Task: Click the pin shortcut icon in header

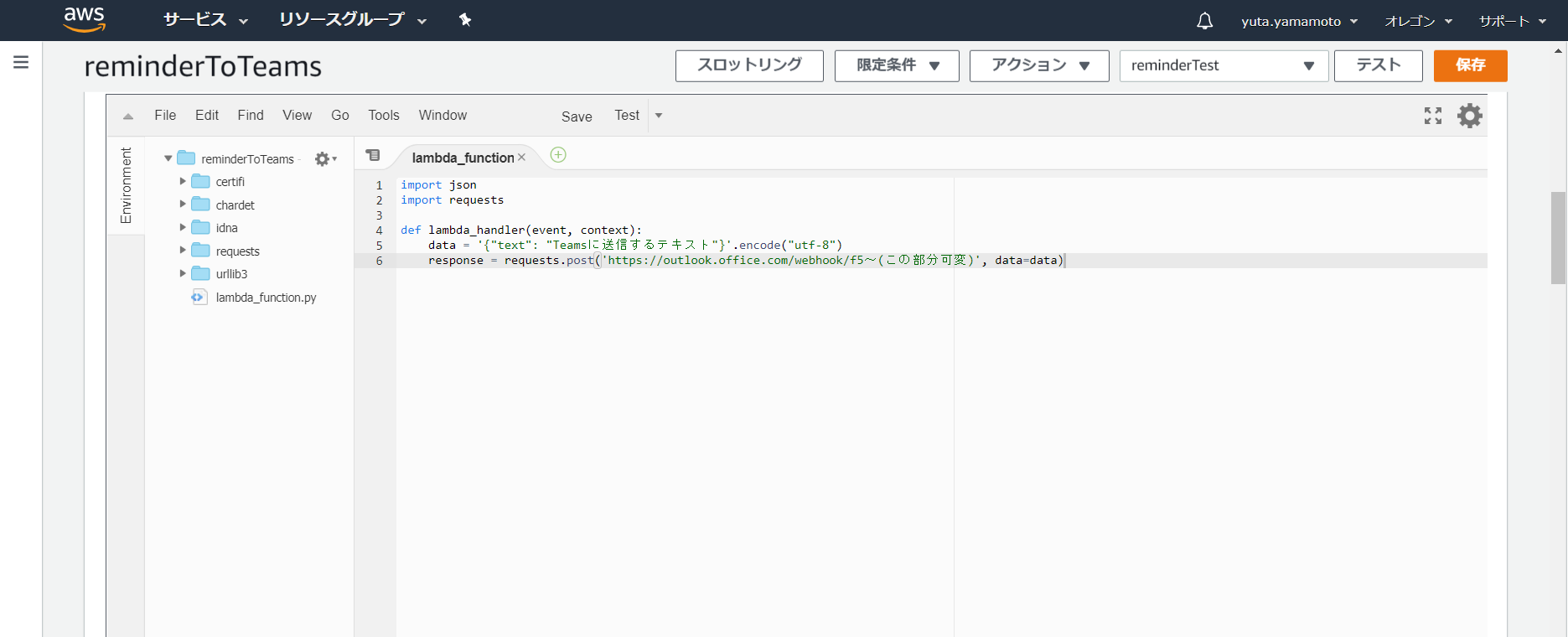Action: click(x=465, y=20)
